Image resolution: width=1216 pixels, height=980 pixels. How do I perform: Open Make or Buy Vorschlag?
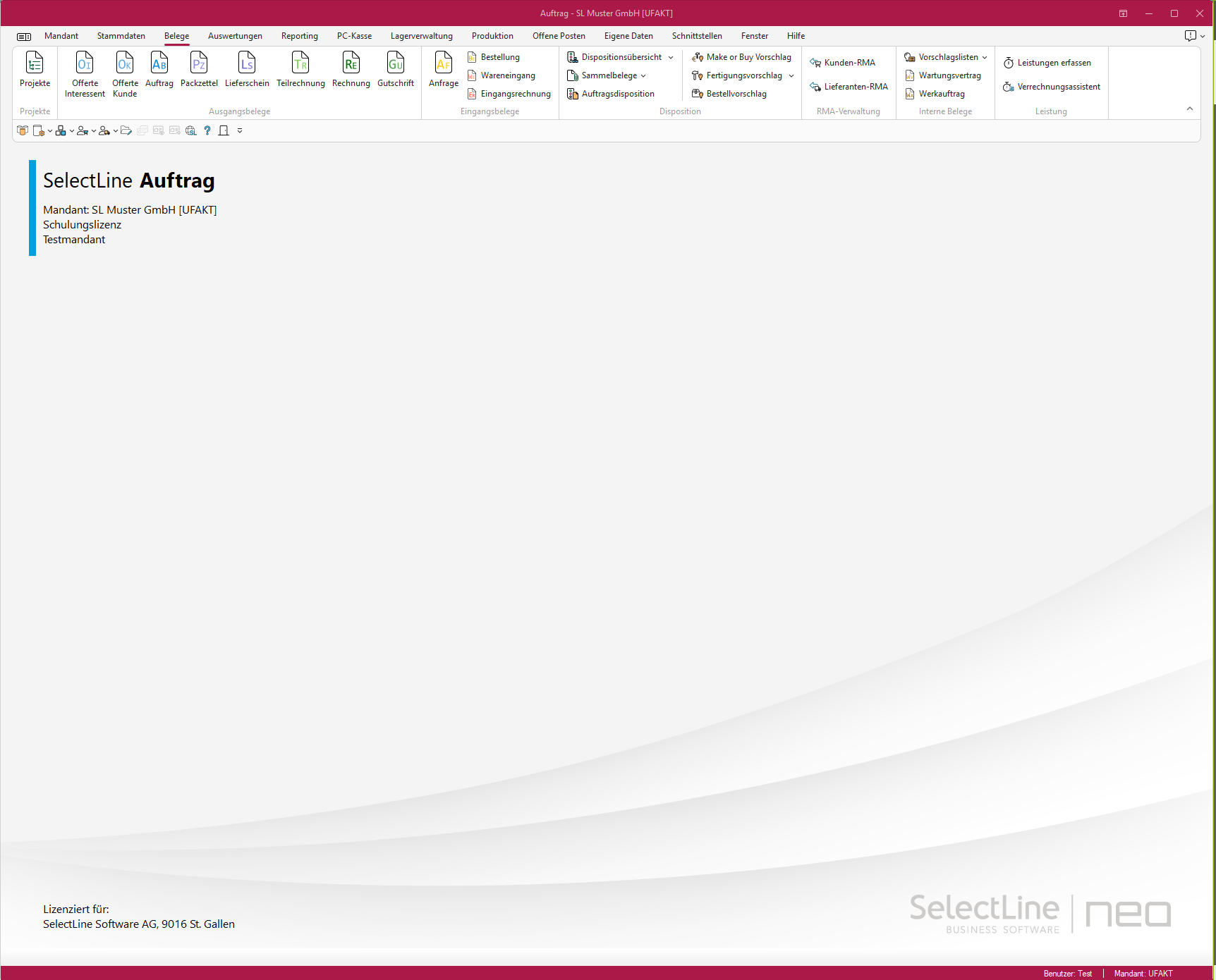[742, 57]
